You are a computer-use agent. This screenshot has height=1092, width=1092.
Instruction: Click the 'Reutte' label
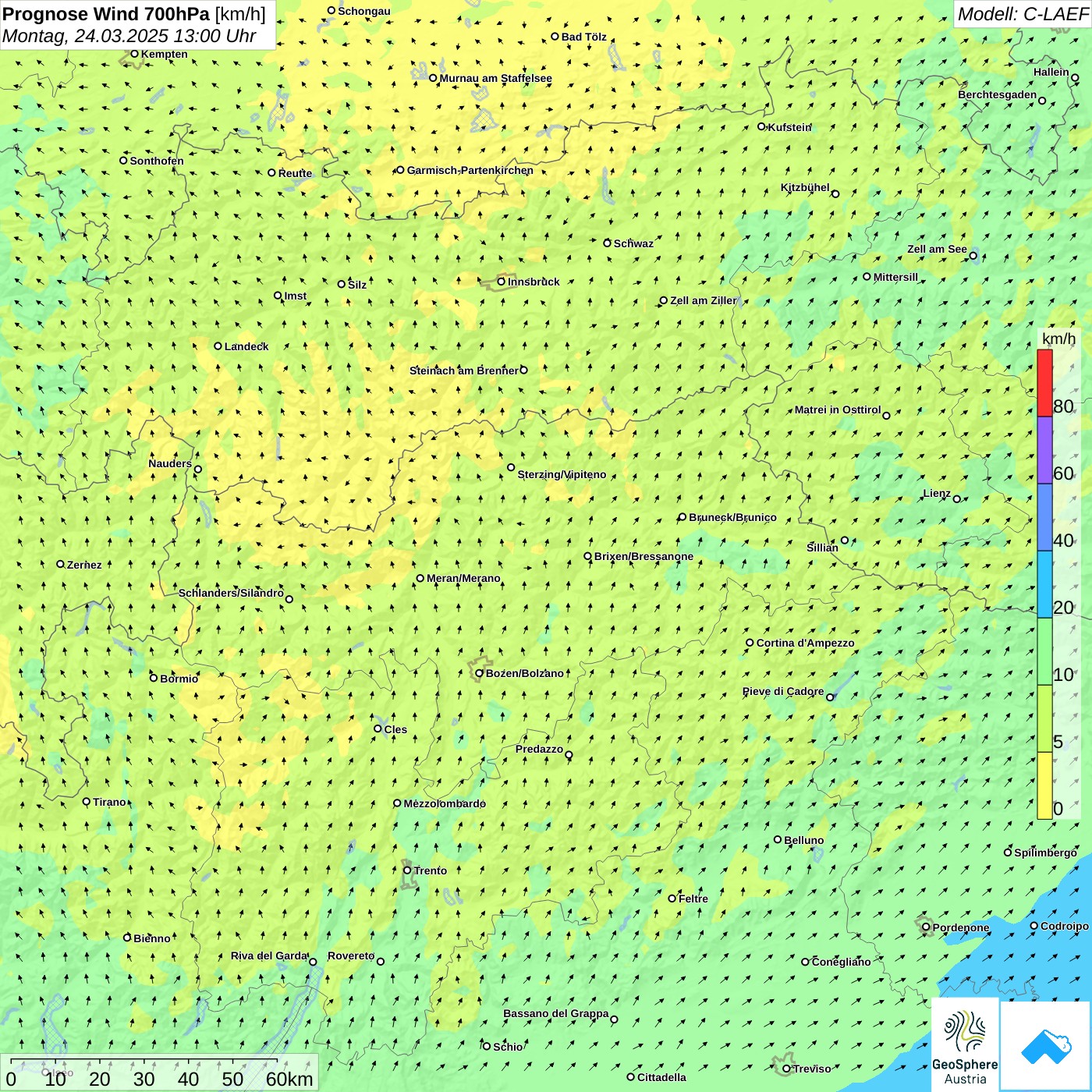click(x=295, y=173)
